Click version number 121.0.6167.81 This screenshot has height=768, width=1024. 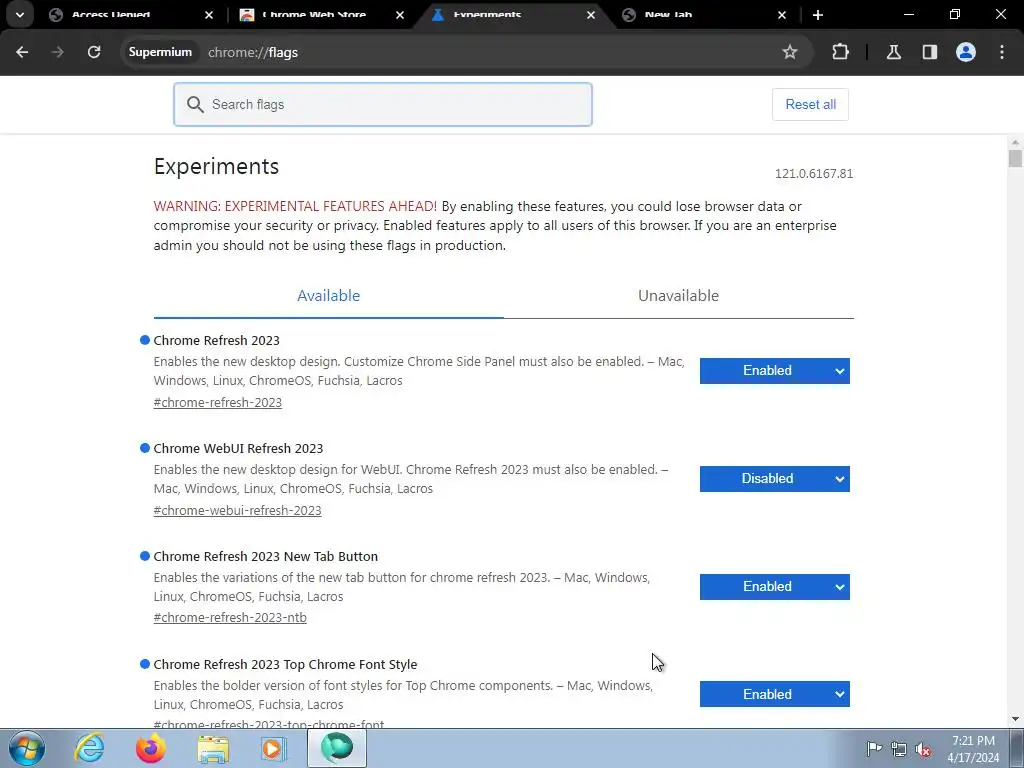pyautogui.click(x=814, y=174)
